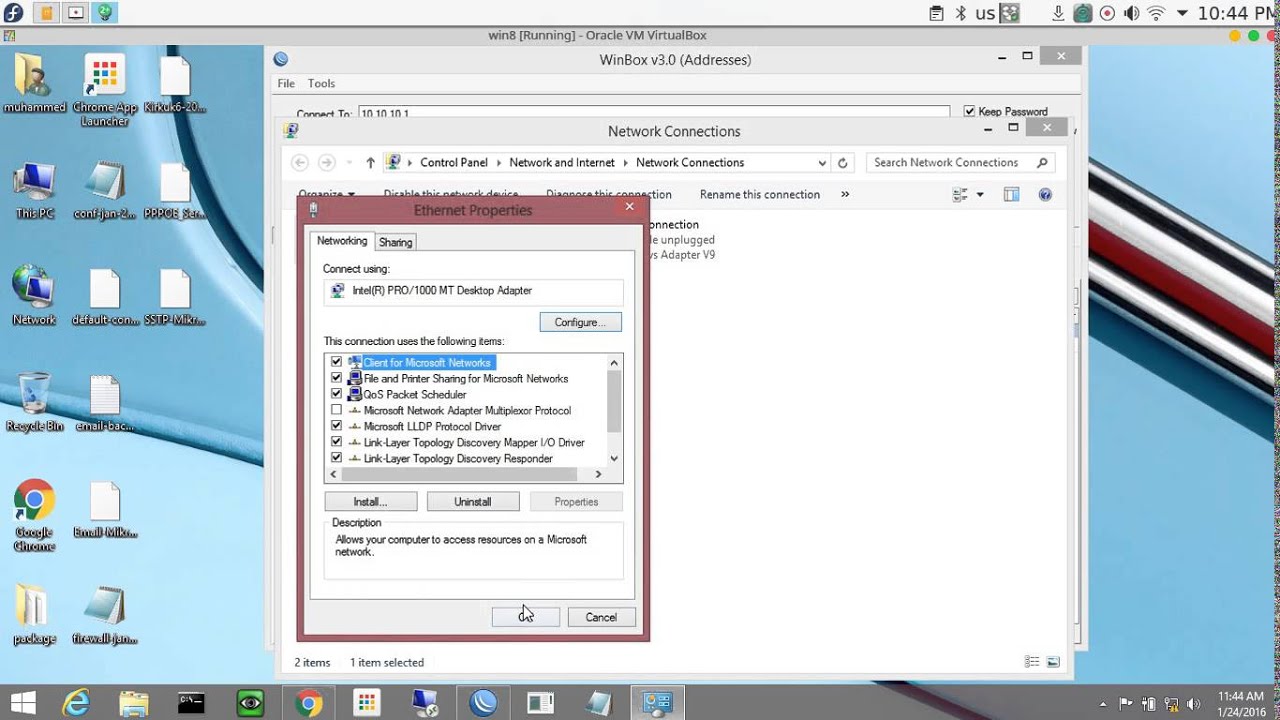Click Network Connections in the breadcrumb path
Image resolution: width=1280 pixels, height=720 pixels.
tap(690, 162)
